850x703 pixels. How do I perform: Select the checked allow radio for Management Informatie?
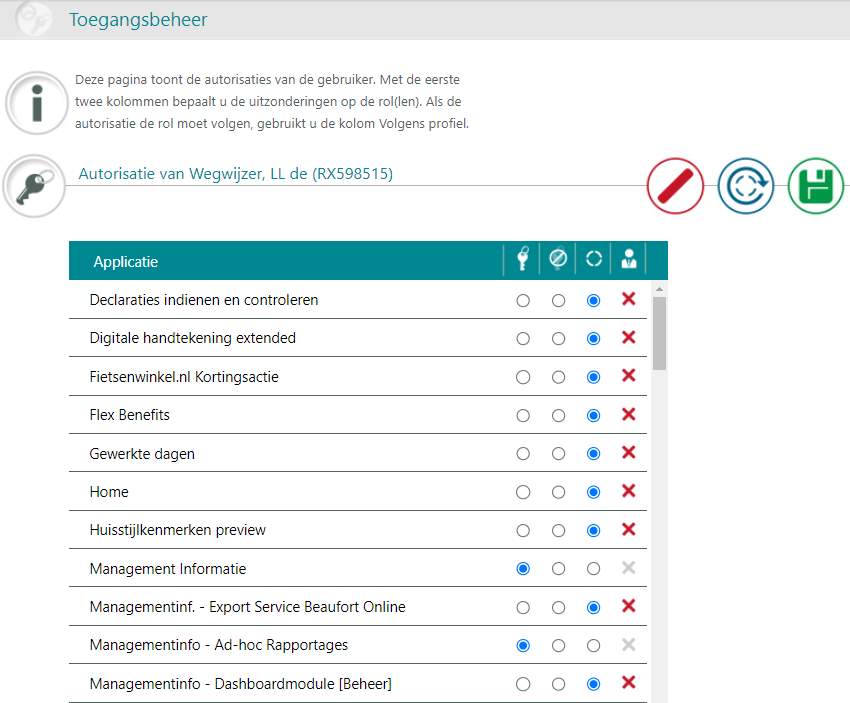pyautogui.click(x=523, y=569)
